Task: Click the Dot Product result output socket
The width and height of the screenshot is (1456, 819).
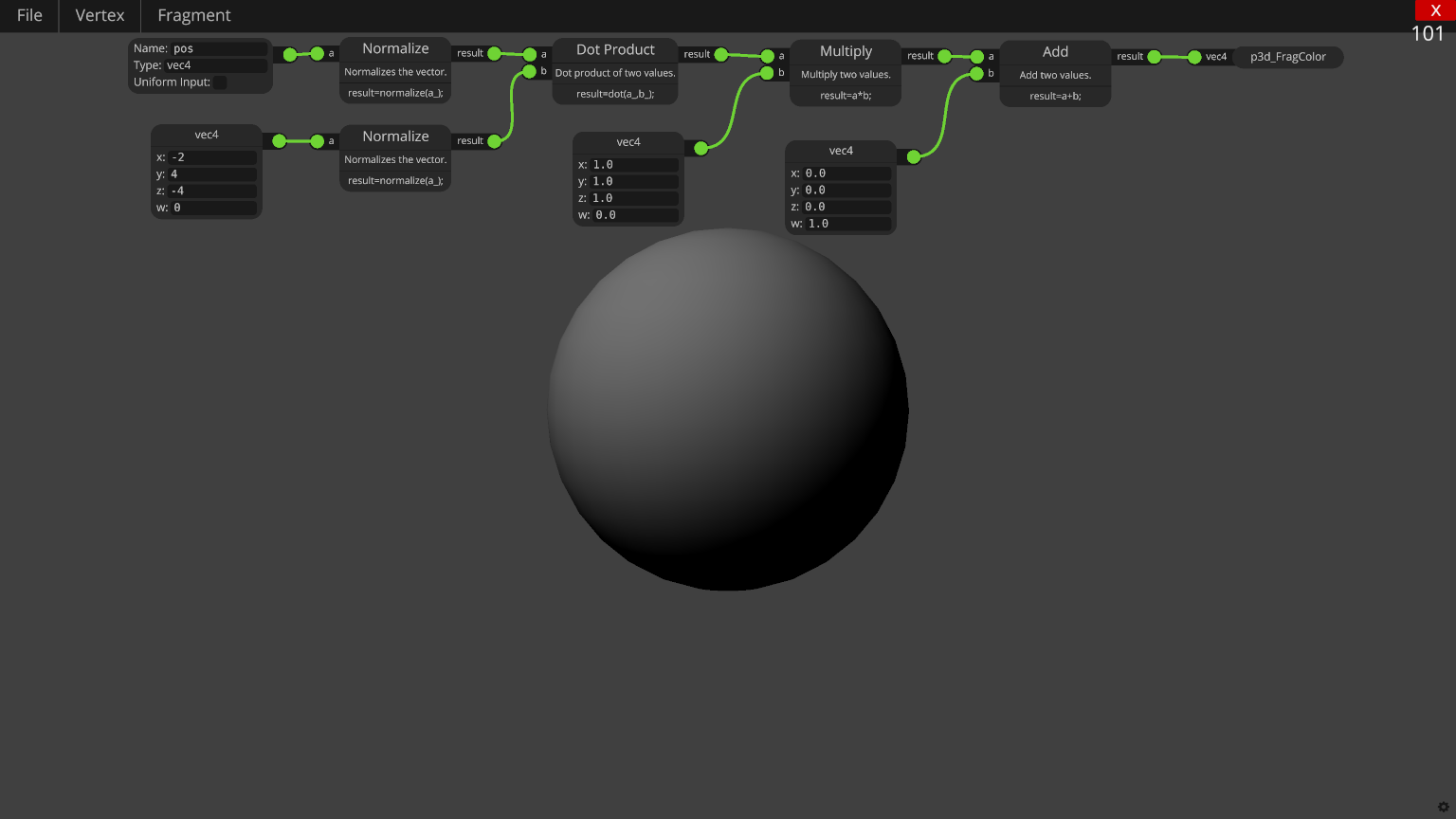Action: [x=722, y=54]
